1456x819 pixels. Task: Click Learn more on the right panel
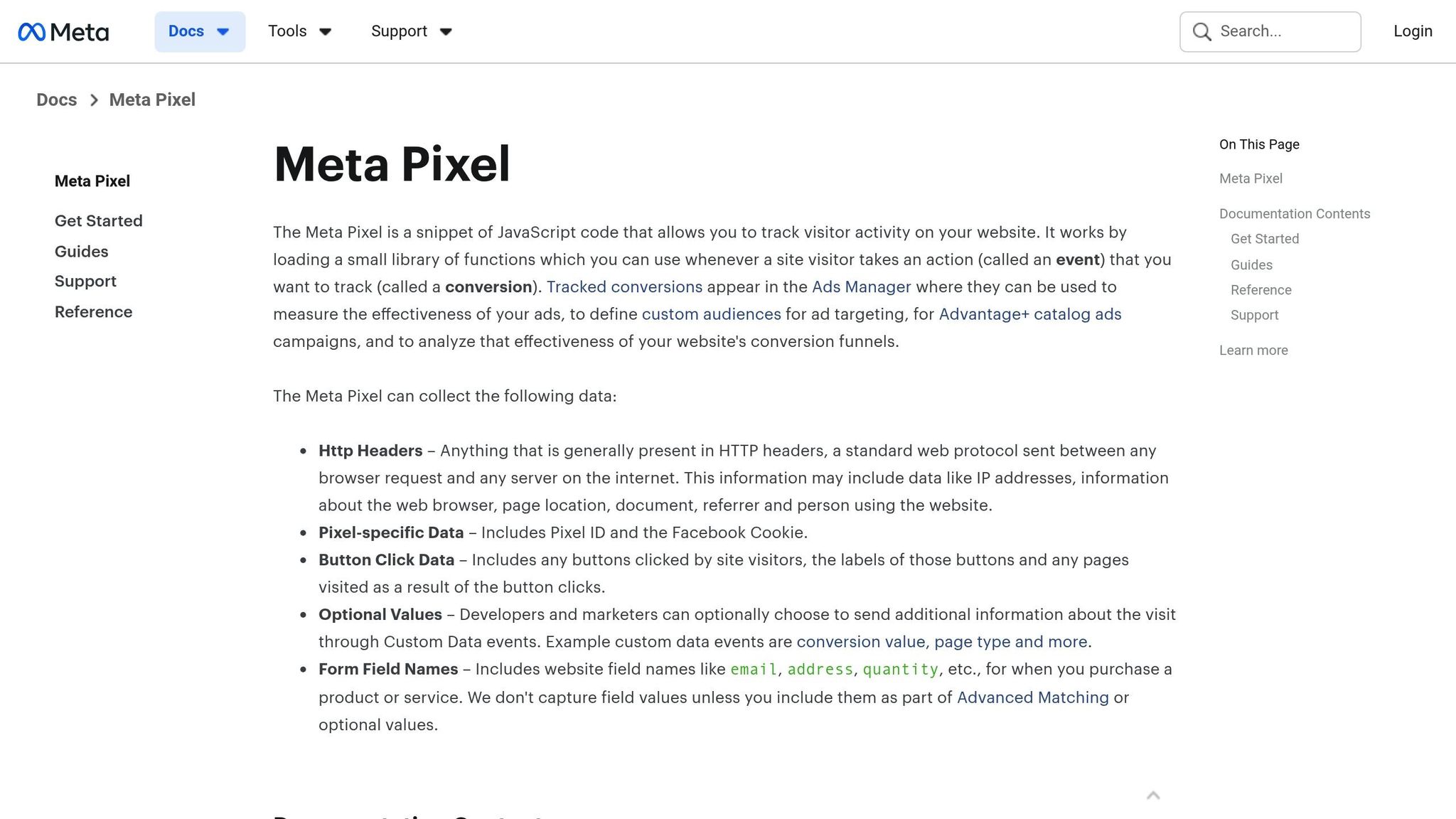pos(1253,350)
